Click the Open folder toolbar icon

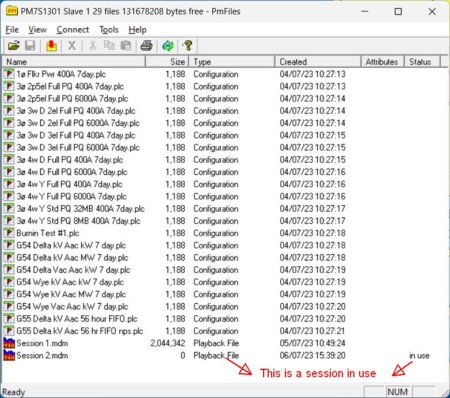[14, 46]
